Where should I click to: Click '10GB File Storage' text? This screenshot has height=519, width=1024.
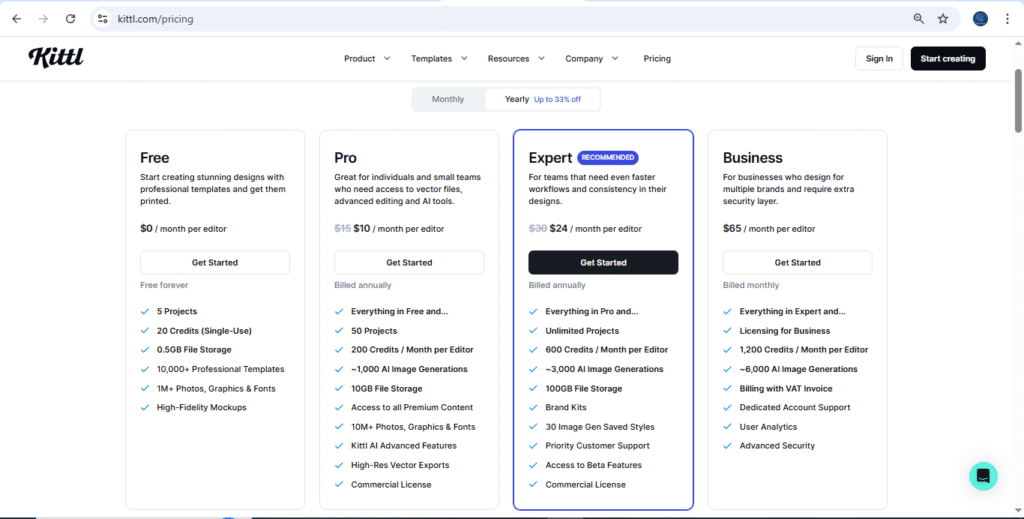click(387, 388)
